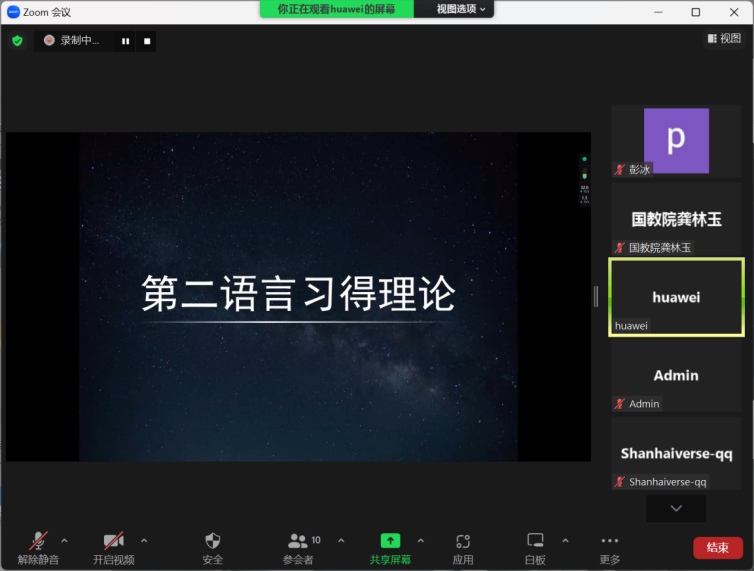754x571 pixels.
Task: Open the Apps (应用) panel
Action: tap(462, 547)
